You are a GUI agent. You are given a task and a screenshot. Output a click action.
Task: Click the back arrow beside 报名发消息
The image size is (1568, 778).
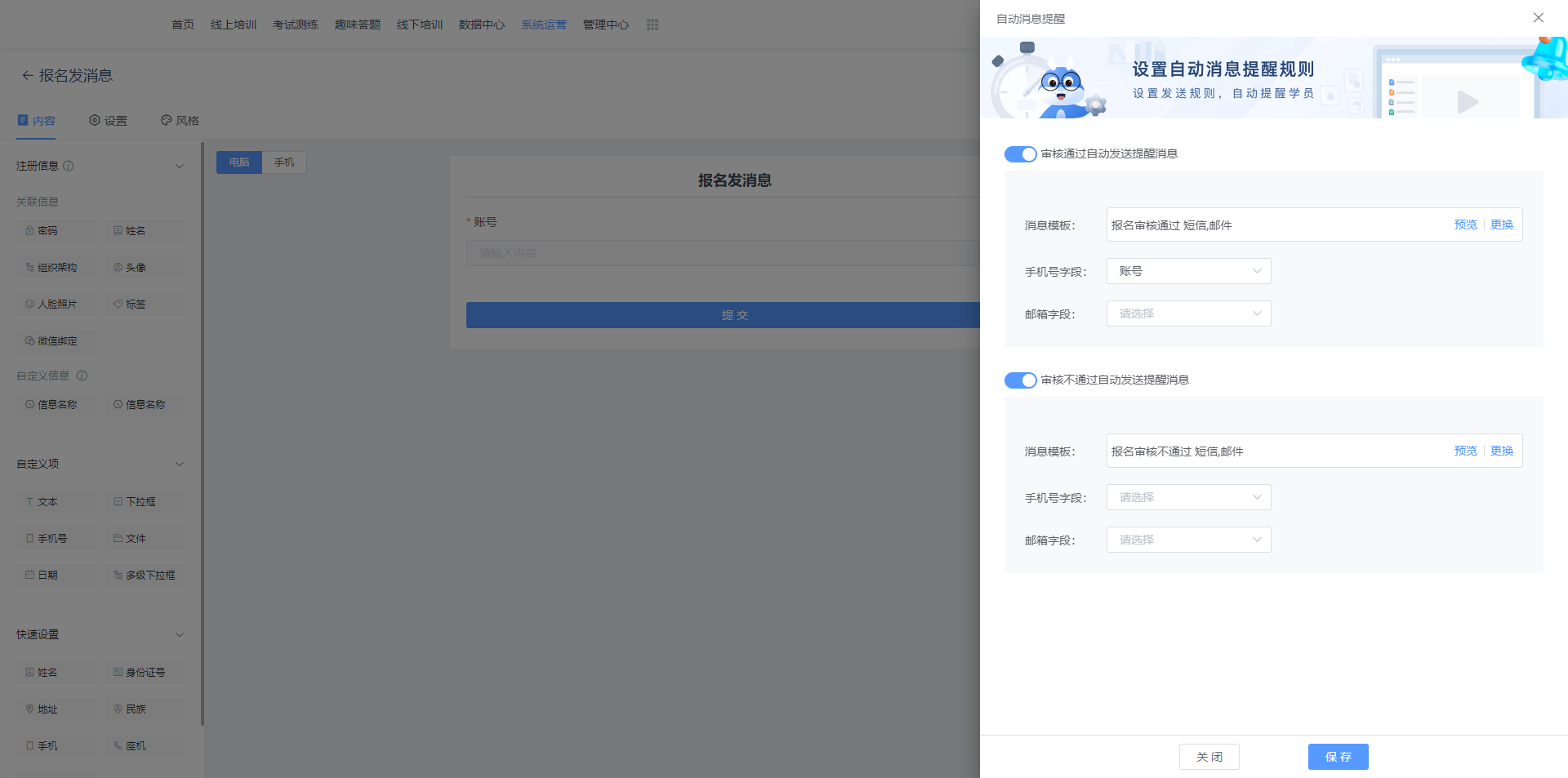tap(27, 76)
